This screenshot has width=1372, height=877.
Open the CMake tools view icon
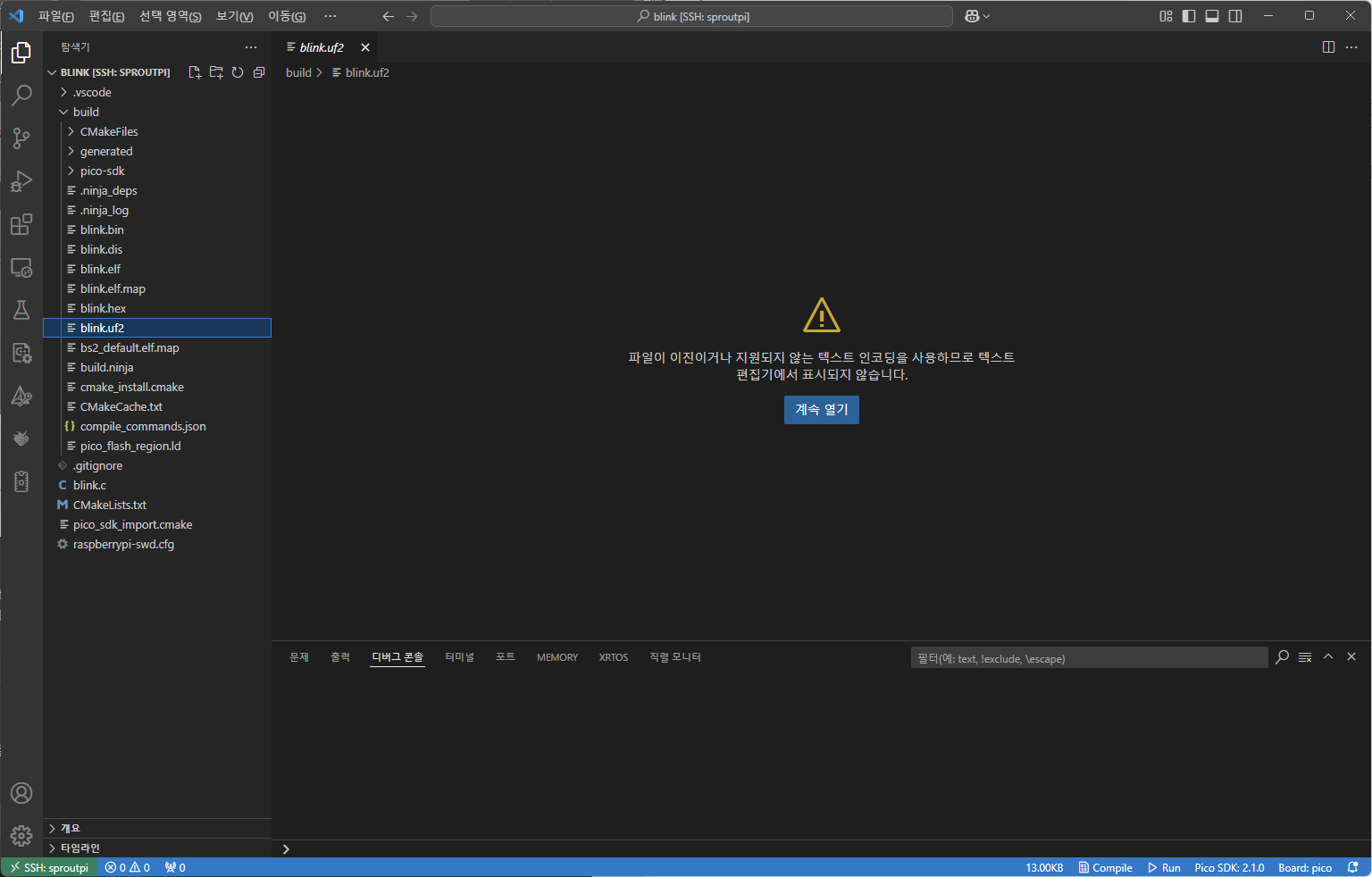click(21, 396)
